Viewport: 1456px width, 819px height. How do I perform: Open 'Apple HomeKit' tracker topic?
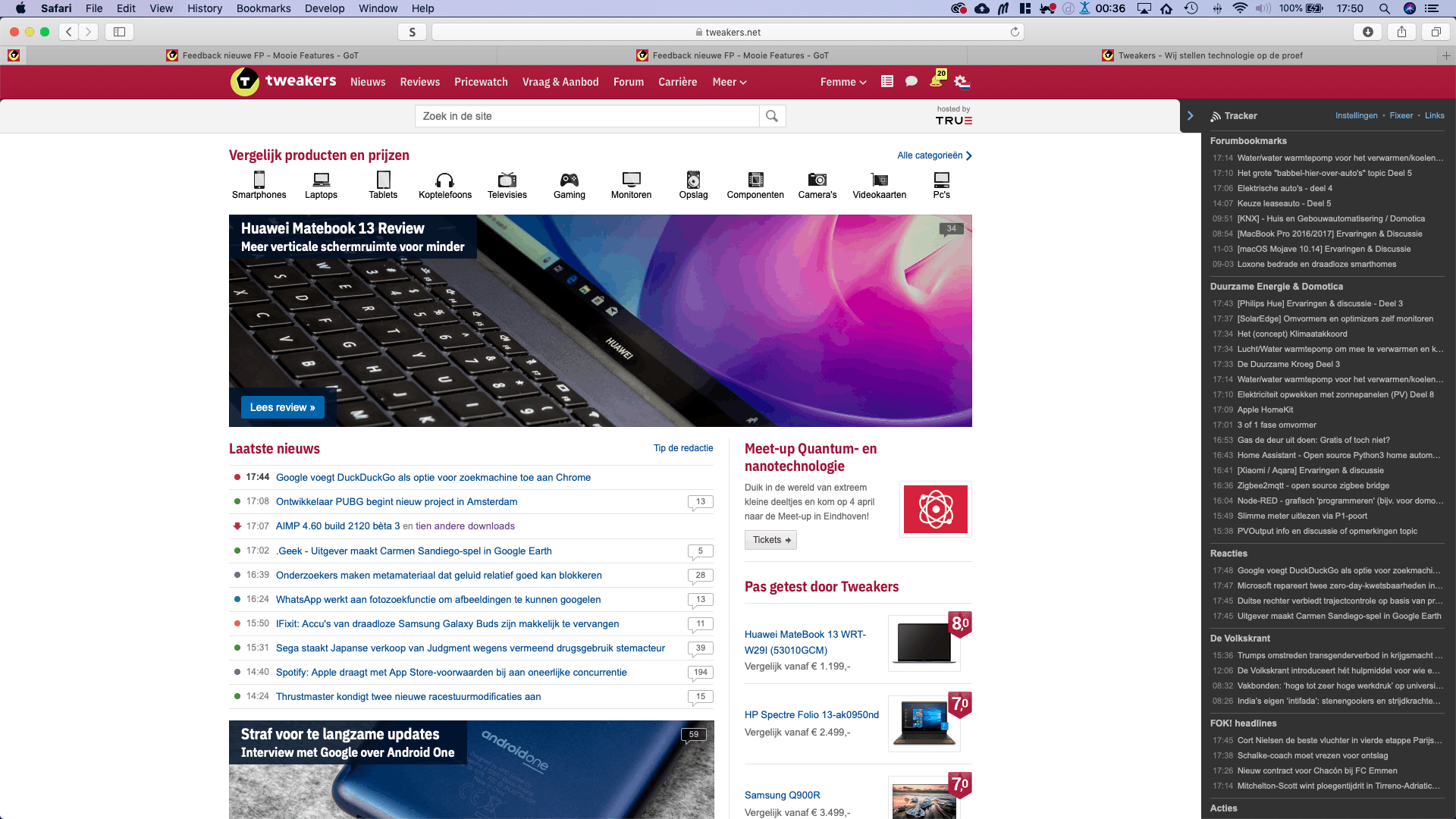coord(1265,410)
